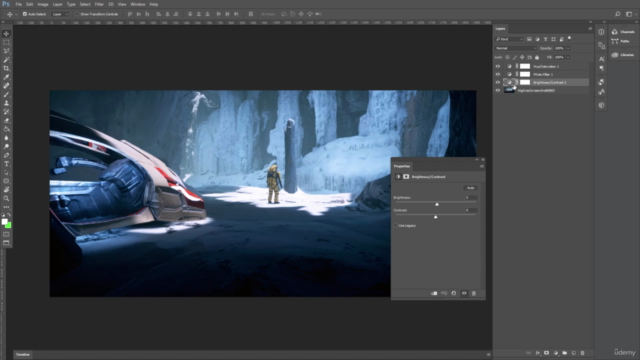The width and height of the screenshot is (640, 360).
Task: Select the Hand tool
Action: 6,190
